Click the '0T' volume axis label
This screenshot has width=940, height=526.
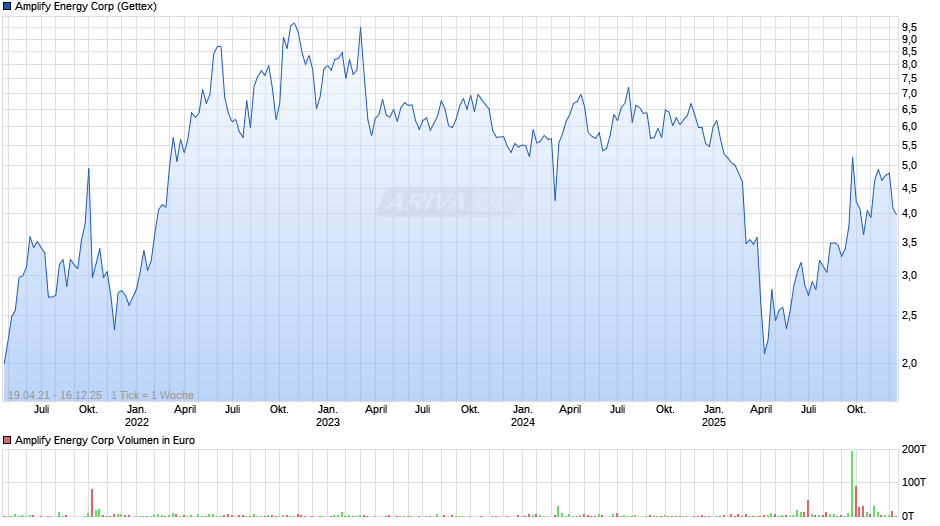coord(908,516)
